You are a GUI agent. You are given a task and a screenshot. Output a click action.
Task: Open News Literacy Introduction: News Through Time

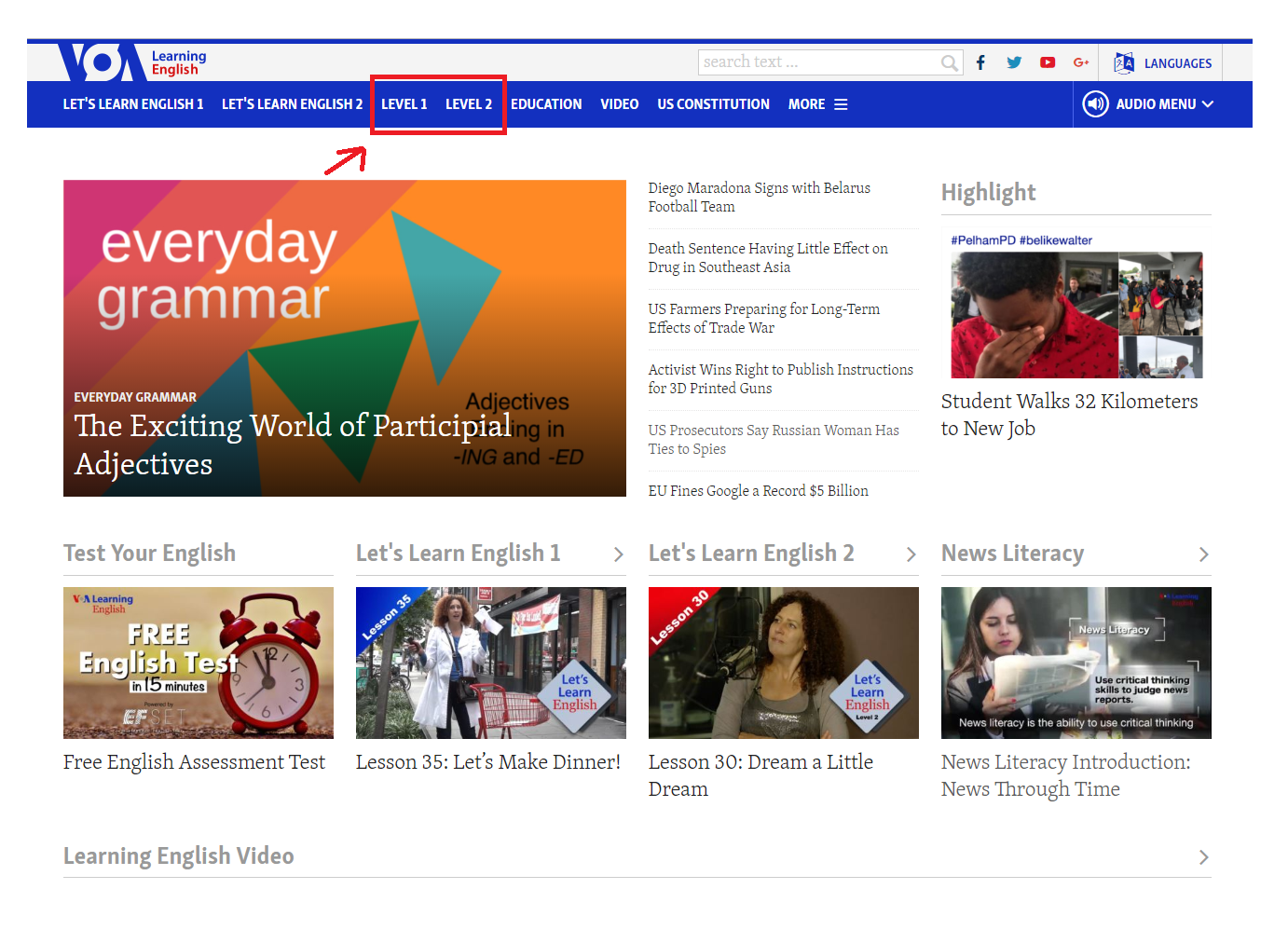pos(1066,775)
